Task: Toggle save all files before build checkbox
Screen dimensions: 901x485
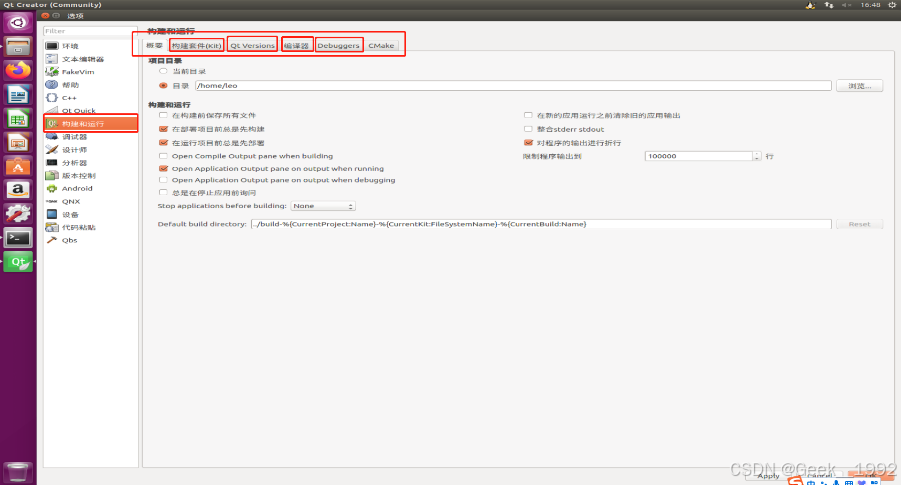Action: click(163, 115)
